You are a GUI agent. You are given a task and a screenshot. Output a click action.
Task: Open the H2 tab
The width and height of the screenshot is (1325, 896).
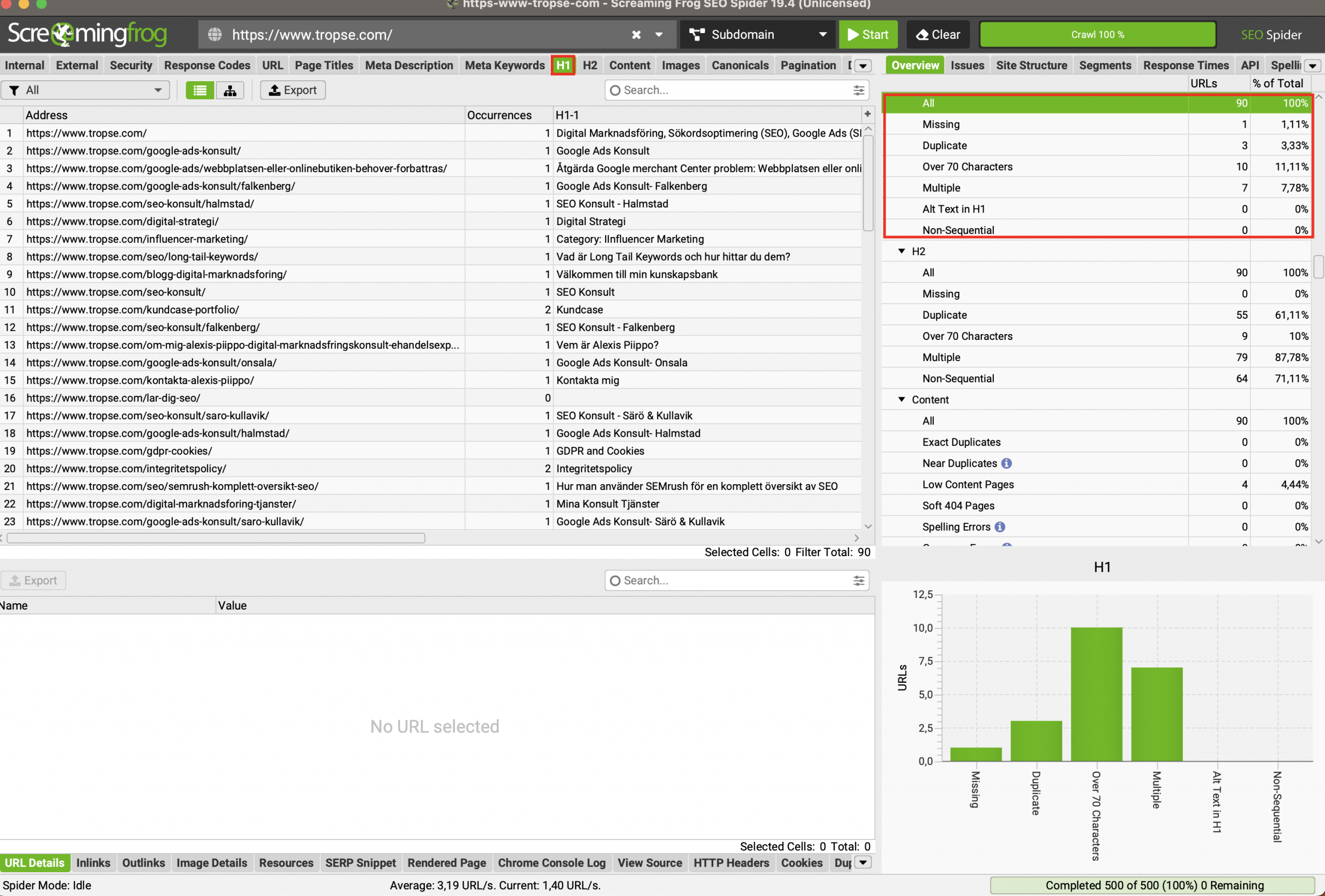click(590, 66)
